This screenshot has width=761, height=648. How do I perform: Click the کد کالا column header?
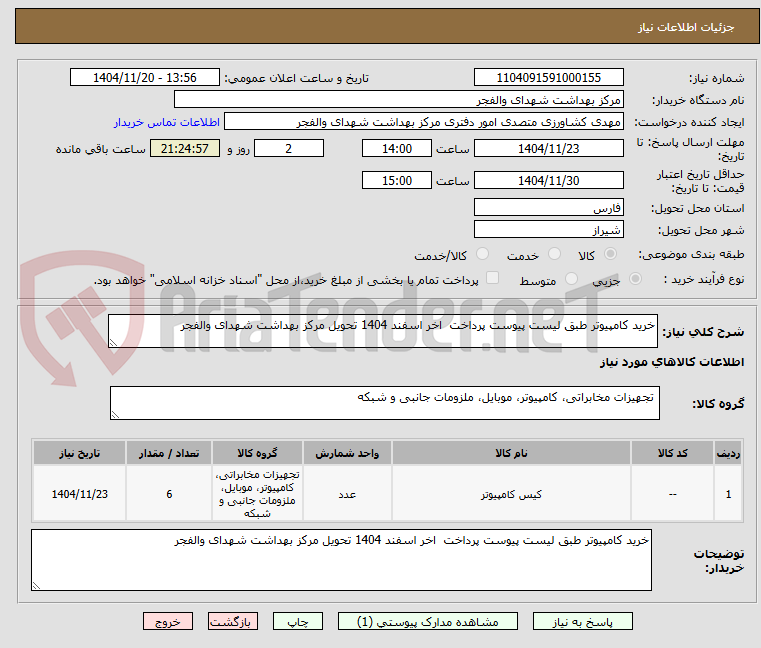click(x=672, y=453)
